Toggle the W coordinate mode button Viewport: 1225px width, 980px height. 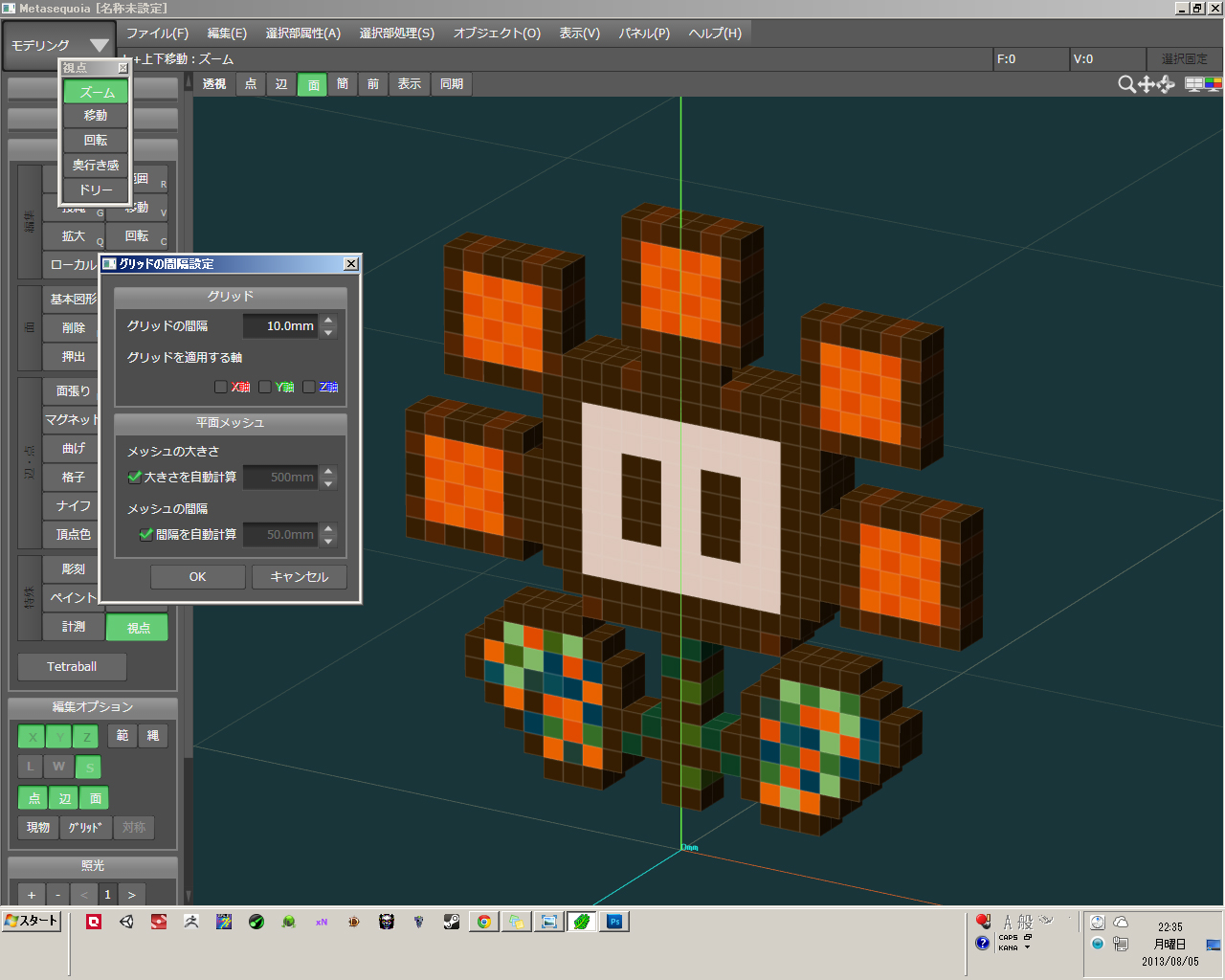pos(58,767)
